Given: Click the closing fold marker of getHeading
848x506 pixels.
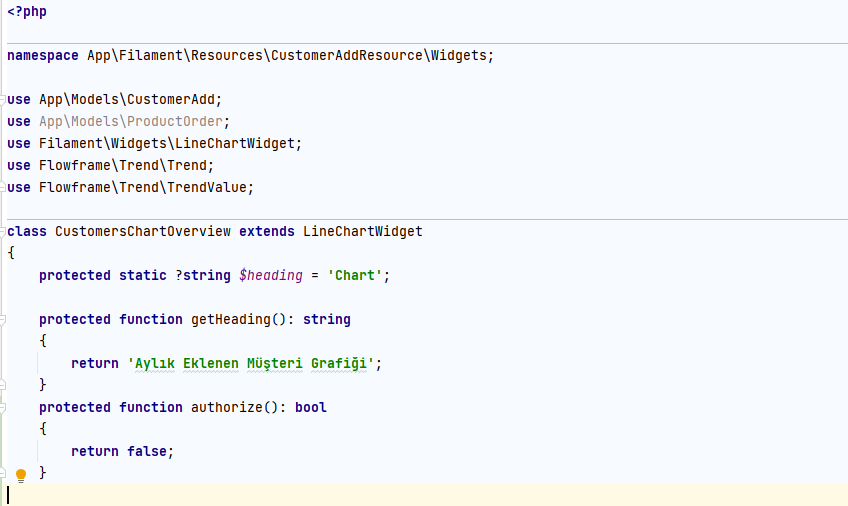Looking at the screenshot, I should coord(3,385).
